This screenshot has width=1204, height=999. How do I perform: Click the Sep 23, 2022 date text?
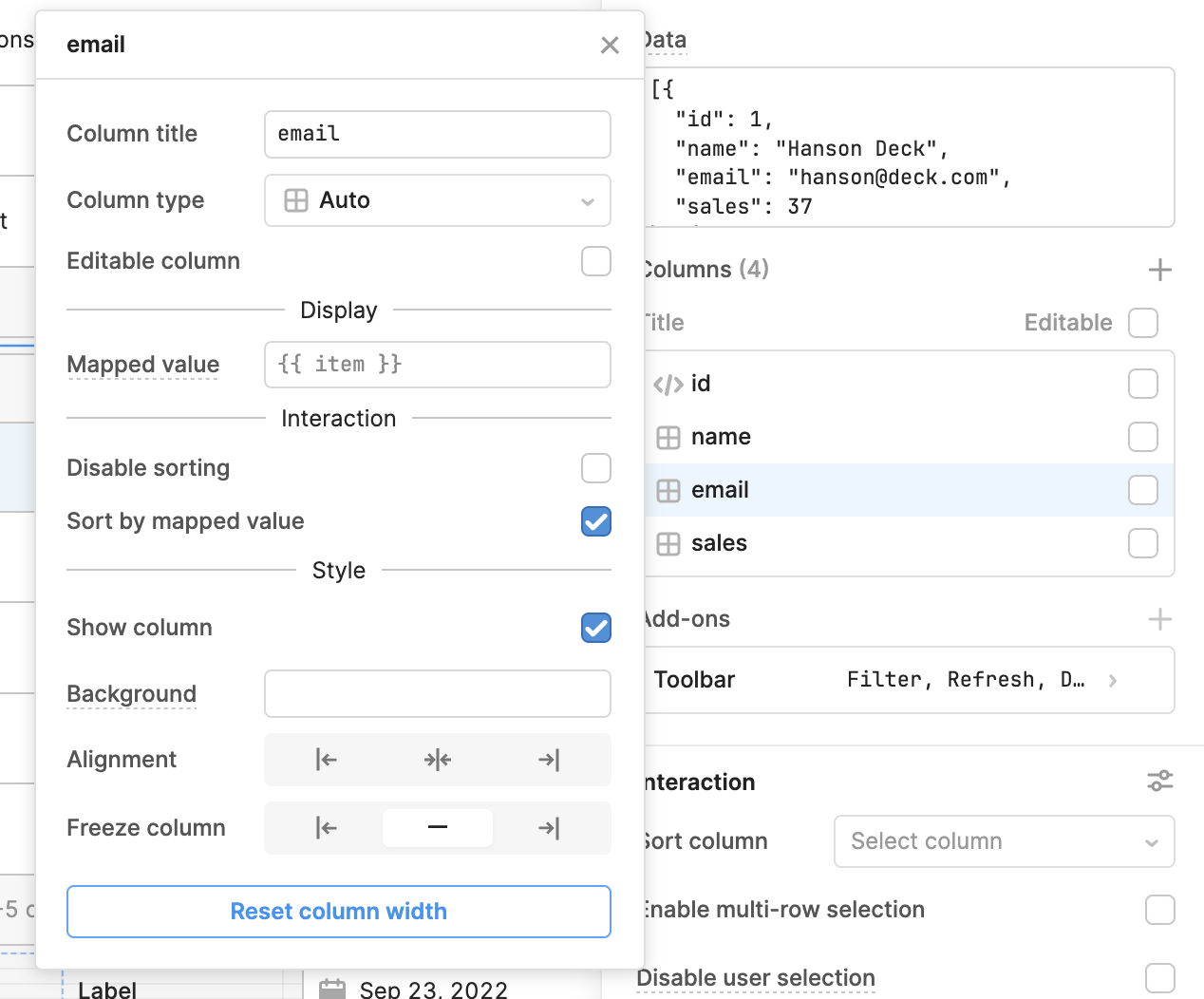pos(434,990)
